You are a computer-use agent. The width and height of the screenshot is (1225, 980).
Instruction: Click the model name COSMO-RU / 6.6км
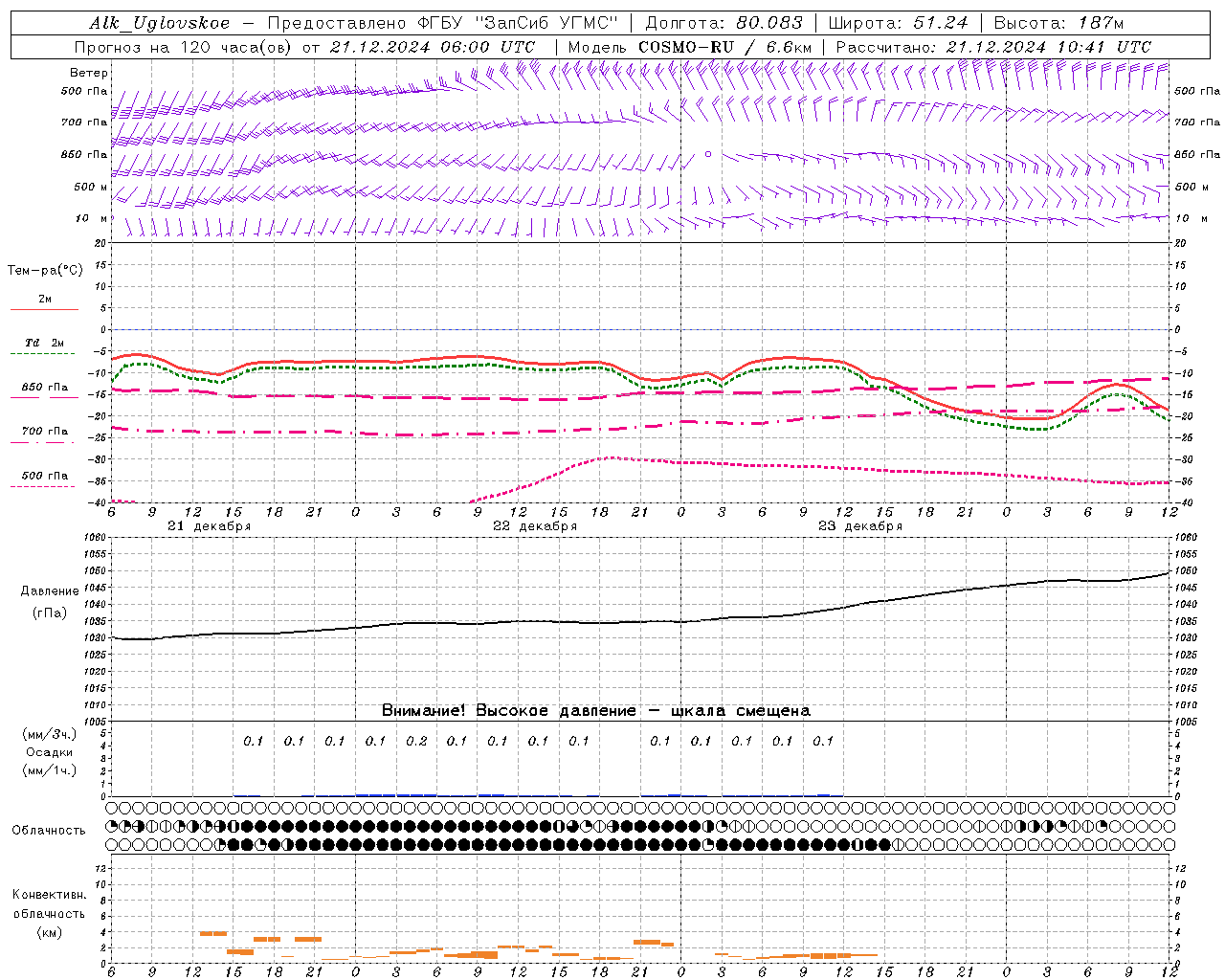pos(724,47)
